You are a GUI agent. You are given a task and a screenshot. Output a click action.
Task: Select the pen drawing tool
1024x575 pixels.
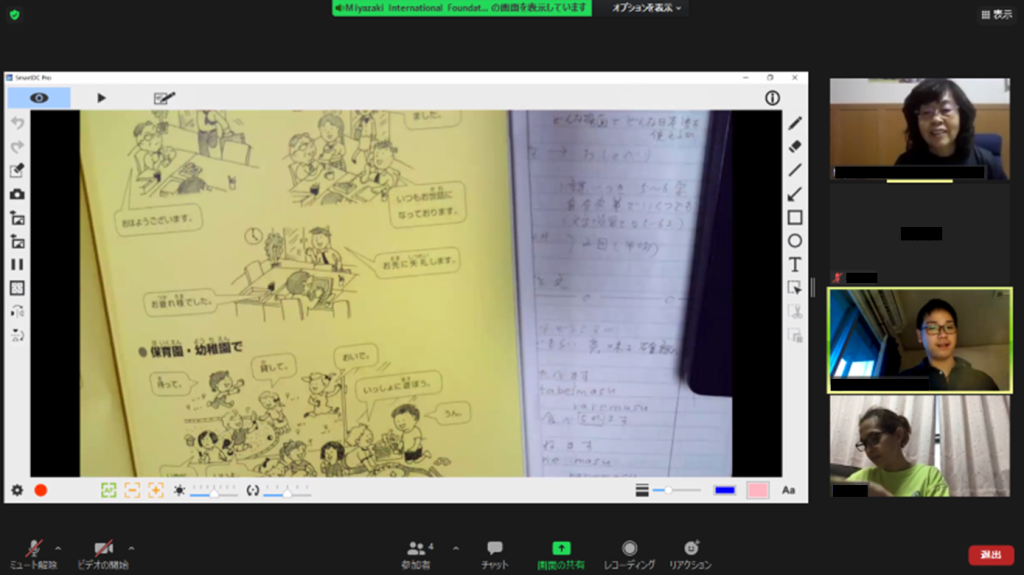point(795,123)
